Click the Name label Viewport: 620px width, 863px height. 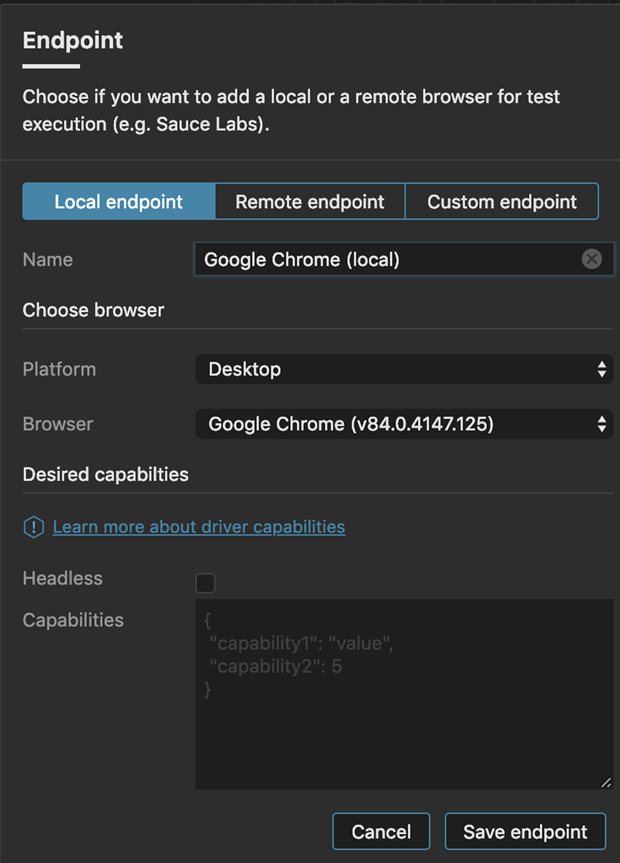47,259
